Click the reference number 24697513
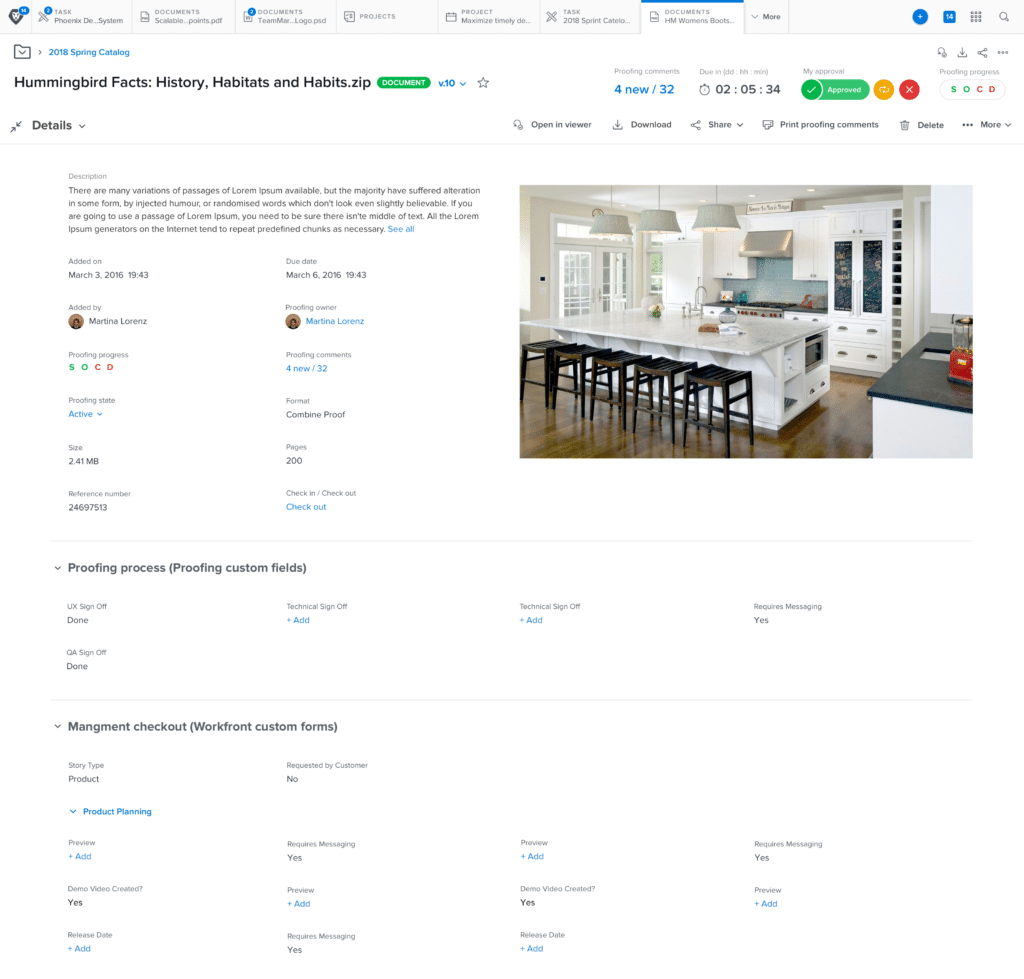1024x979 pixels. point(88,507)
